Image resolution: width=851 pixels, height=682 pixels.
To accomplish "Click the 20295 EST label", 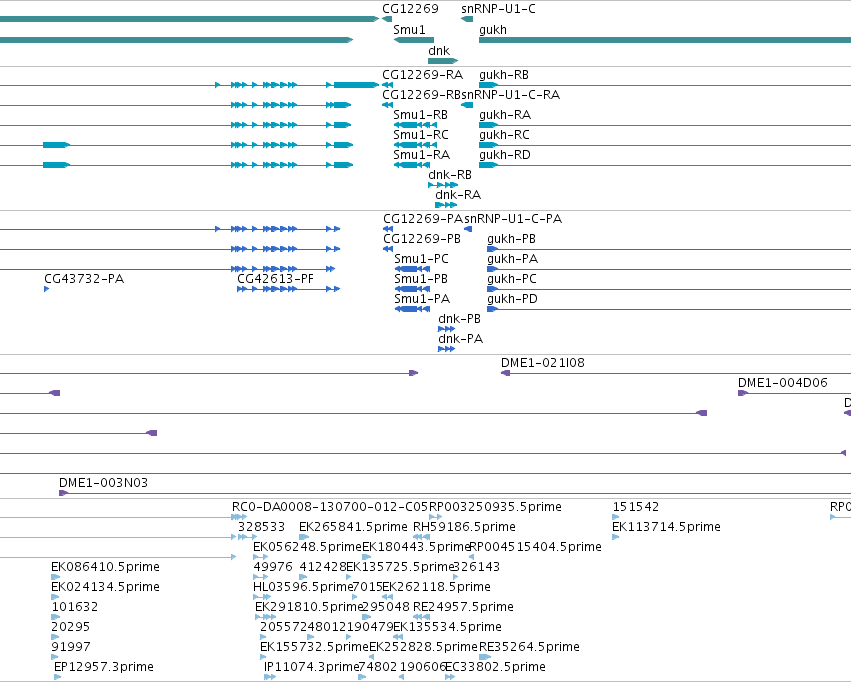I will point(71,628).
